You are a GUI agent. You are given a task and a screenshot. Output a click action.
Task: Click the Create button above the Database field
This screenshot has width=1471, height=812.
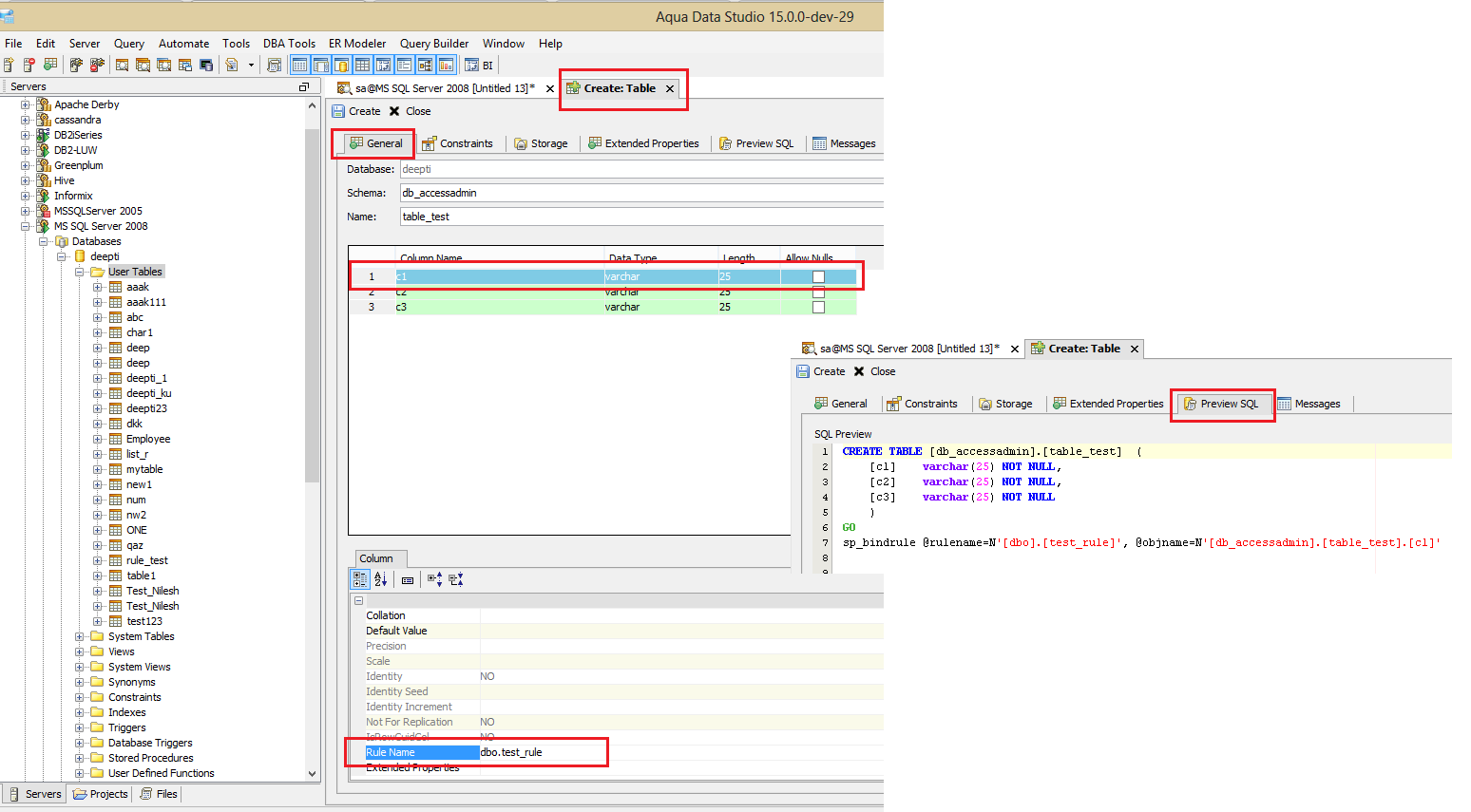click(x=356, y=111)
